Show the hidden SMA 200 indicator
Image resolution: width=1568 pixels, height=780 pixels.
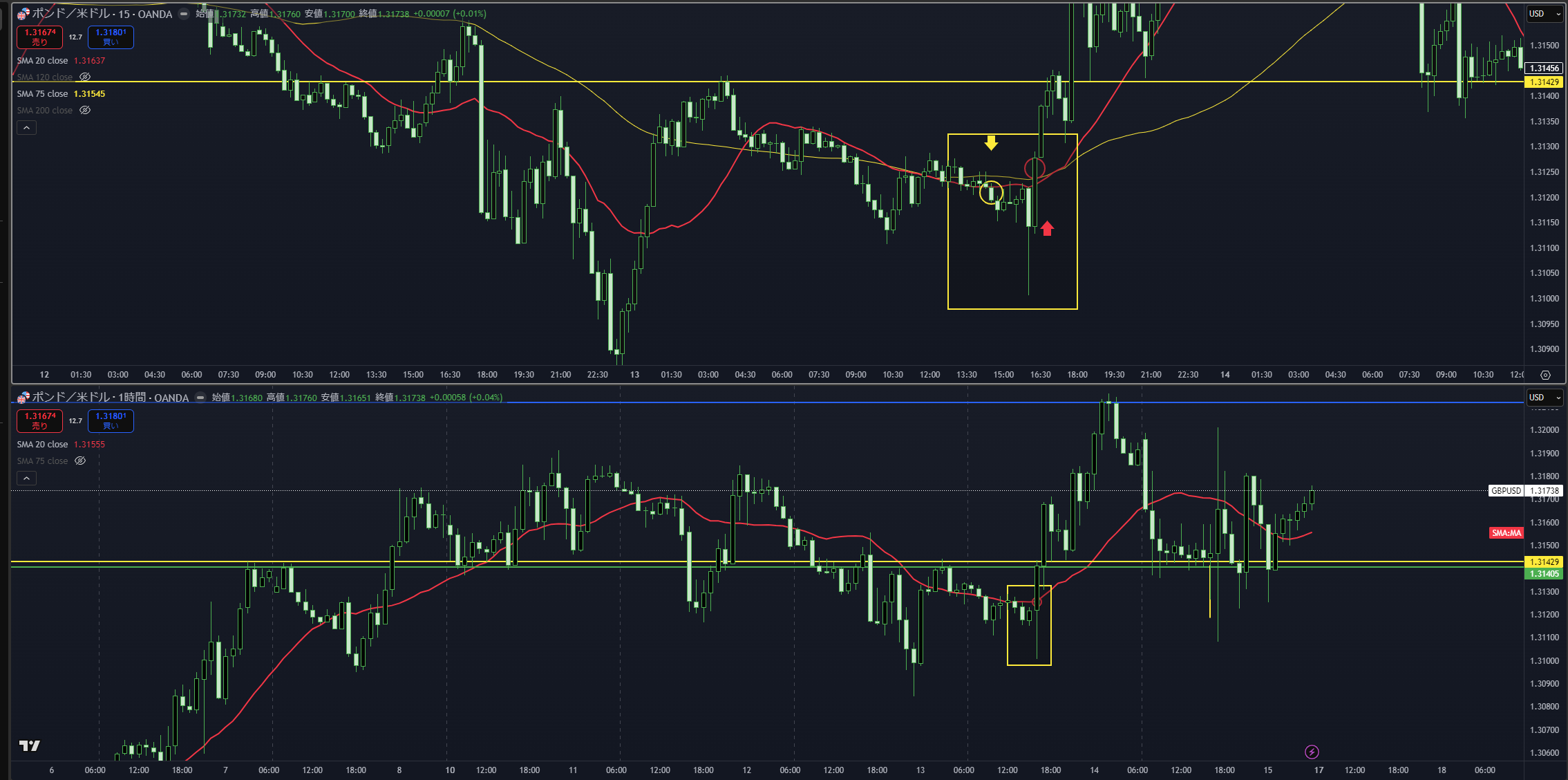pos(85,110)
